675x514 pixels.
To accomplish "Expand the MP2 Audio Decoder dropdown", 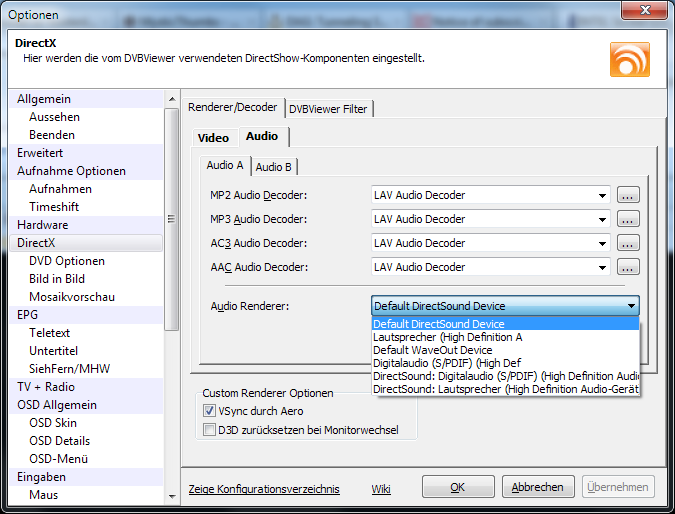I will click(x=602, y=195).
